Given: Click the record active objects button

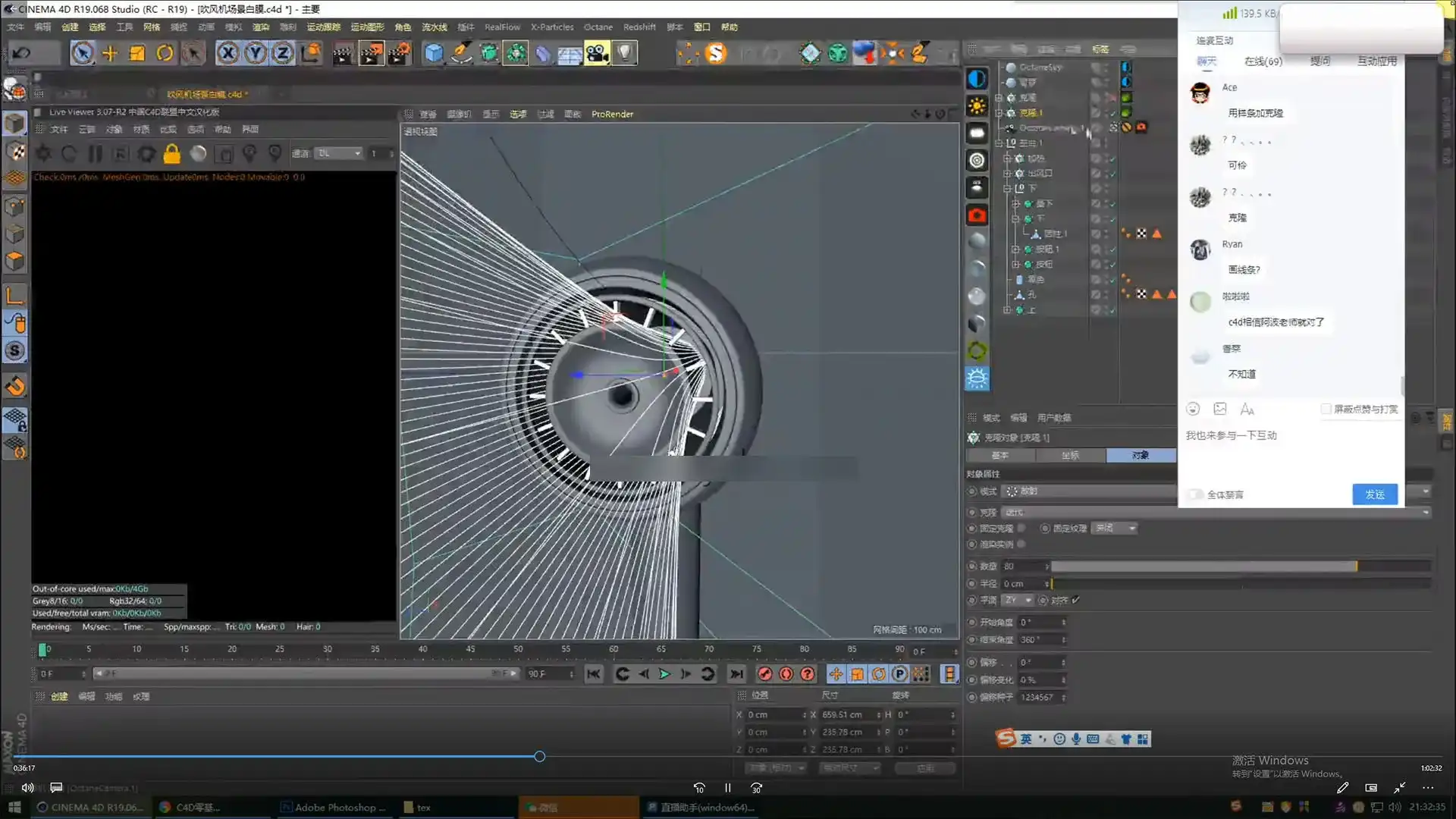Looking at the screenshot, I should (765, 674).
